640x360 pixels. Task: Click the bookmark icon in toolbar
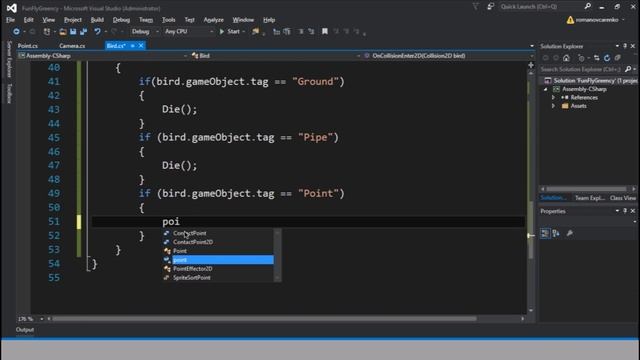click(325, 31)
